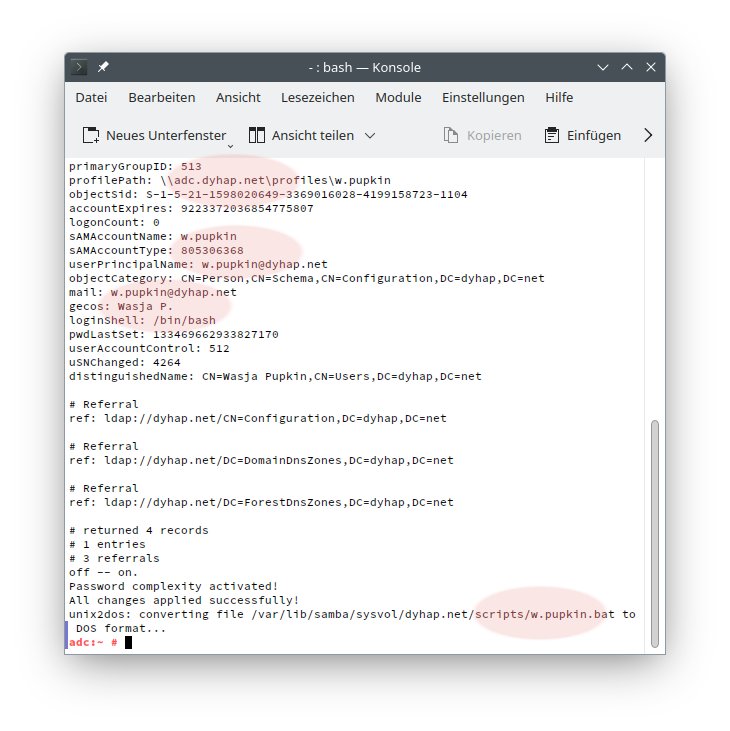
Task: Open the Module menu
Action: pyautogui.click(x=398, y=97)
